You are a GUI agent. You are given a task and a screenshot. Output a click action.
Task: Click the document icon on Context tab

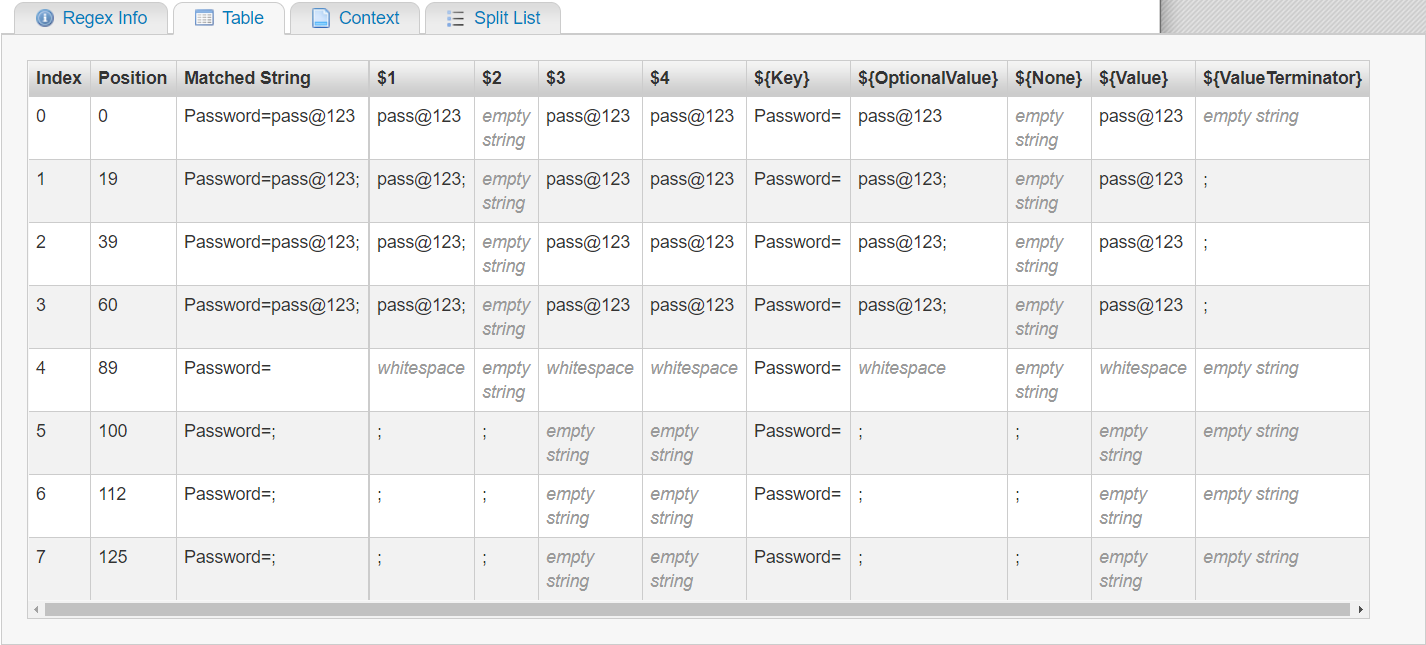pos(320,17)
